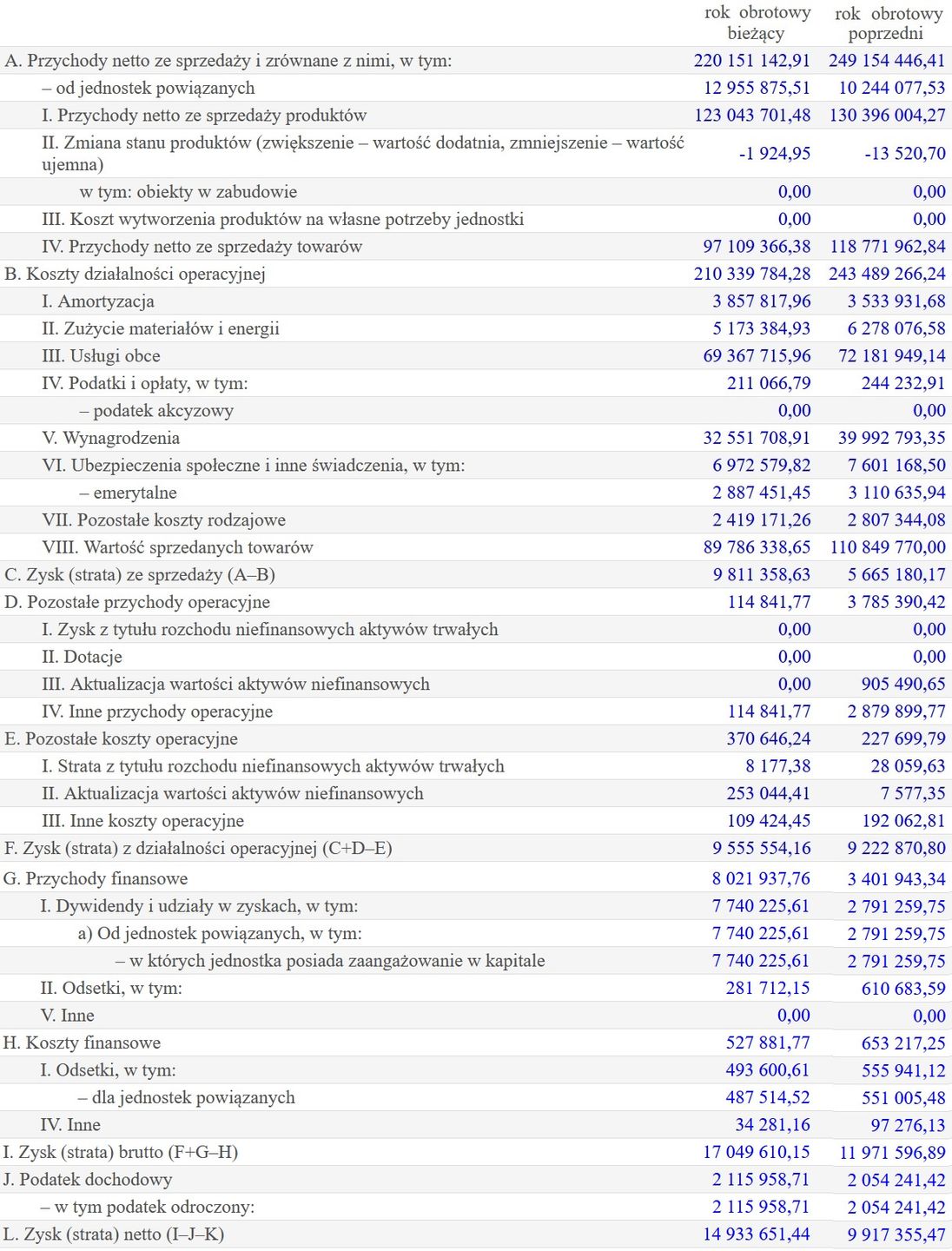Select 'E. Pozostałe koszty operacyjne' row label
Screen dimensions: 952x1251
pyautogui.click(x=121, y=739)
